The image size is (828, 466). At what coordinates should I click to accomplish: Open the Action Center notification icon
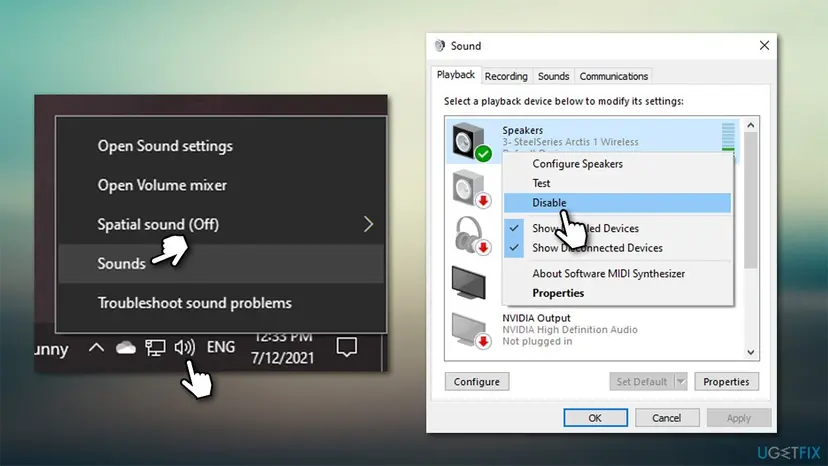click(346, 347)
